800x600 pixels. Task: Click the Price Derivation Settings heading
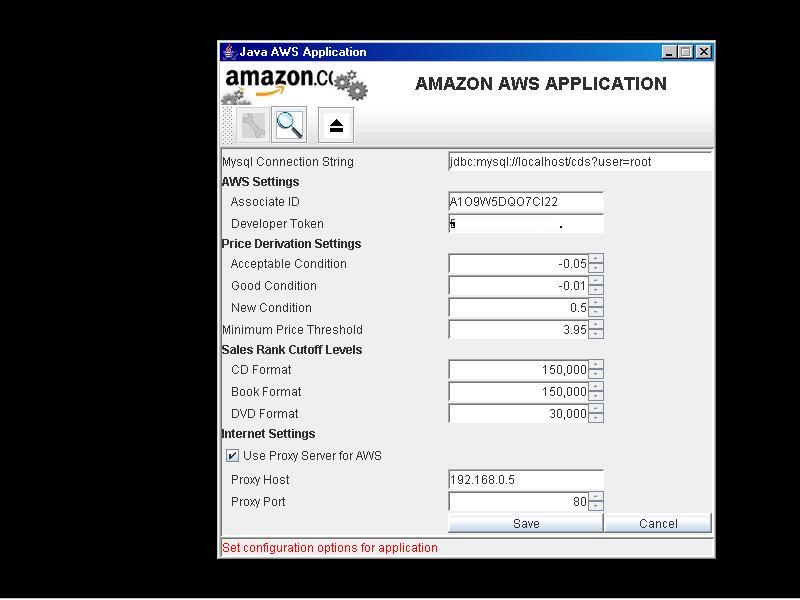(x=291, y=244)
